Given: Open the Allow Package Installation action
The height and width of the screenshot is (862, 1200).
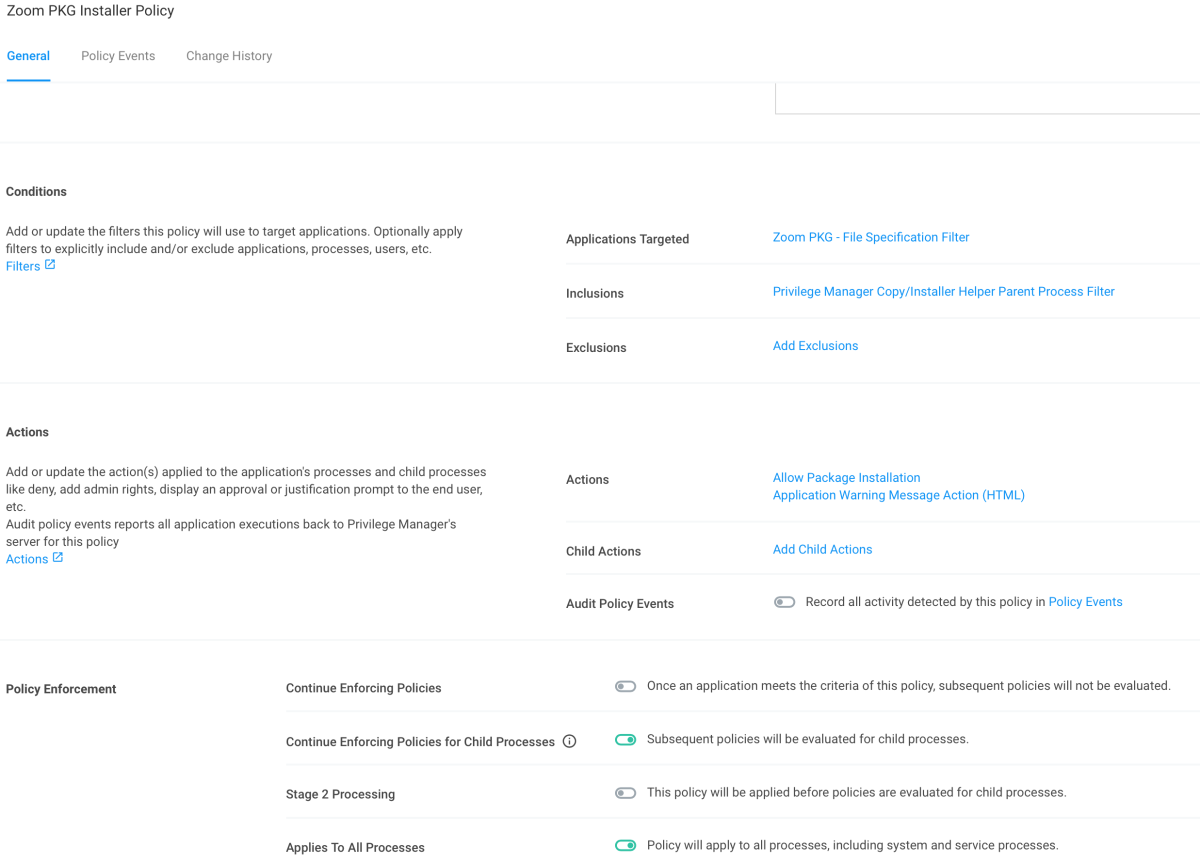Looking at the screenshot, I should click(846, 478).
